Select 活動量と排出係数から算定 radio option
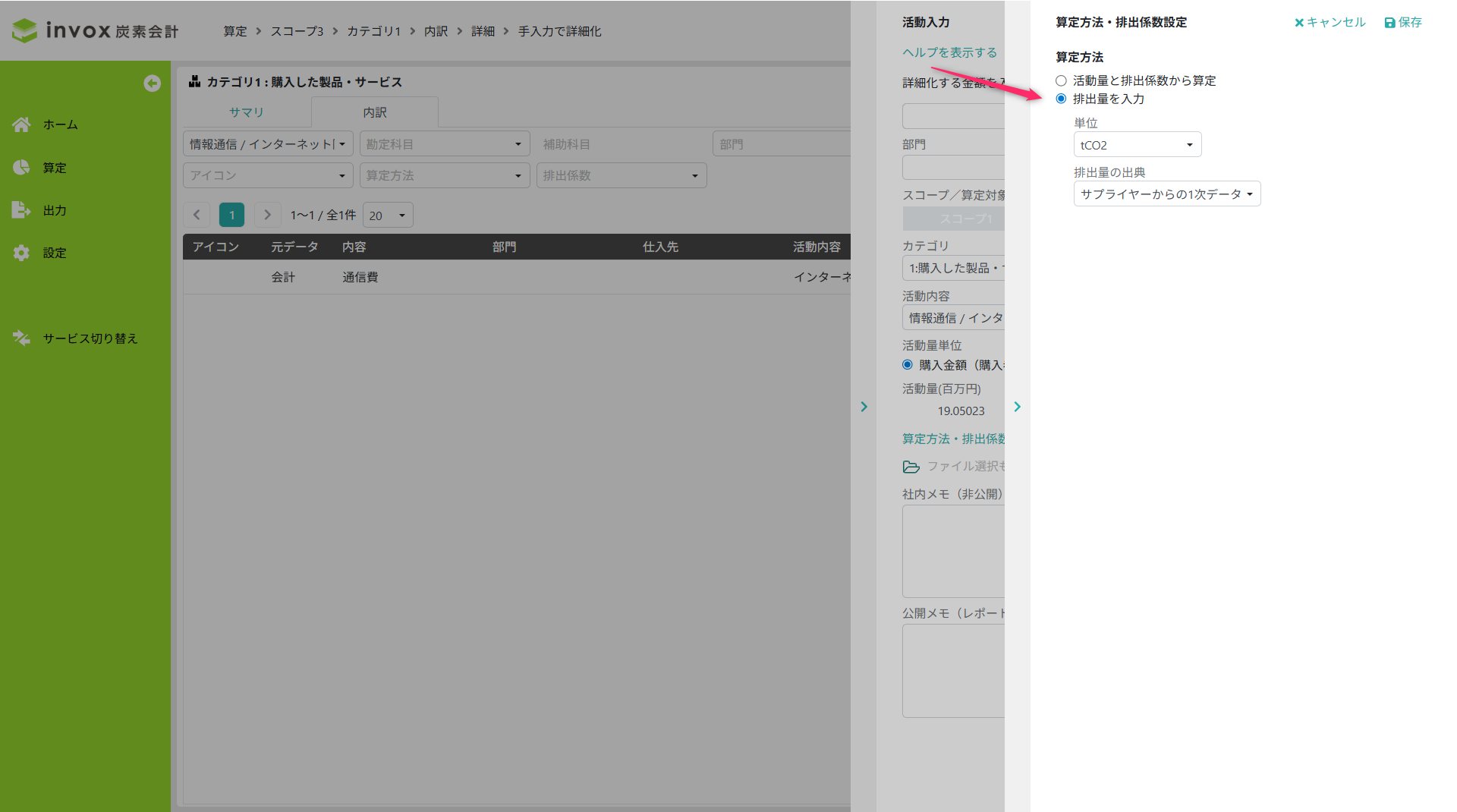This screenshot has height=812, width=1457. tap(1061, 80)
